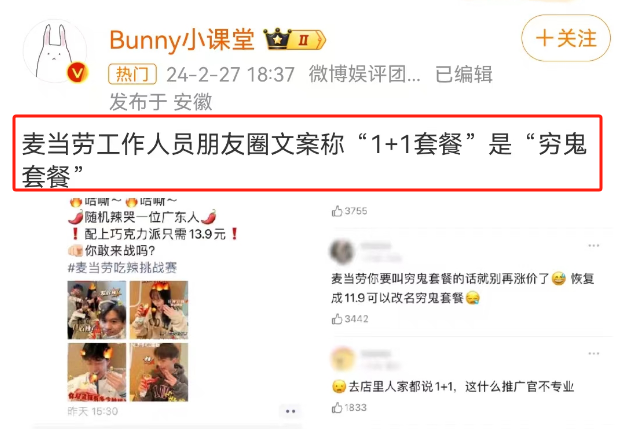
Task: View the top-right girl eating photo
Action: [159, 310]
